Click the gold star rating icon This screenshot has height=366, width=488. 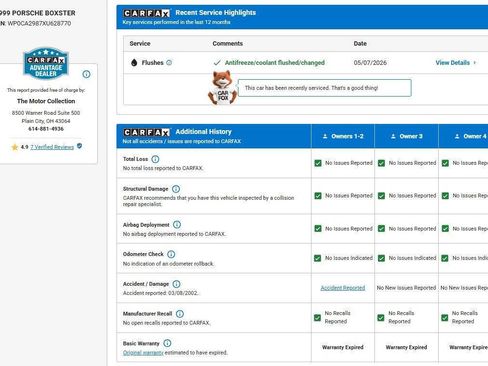coord(15,147)
